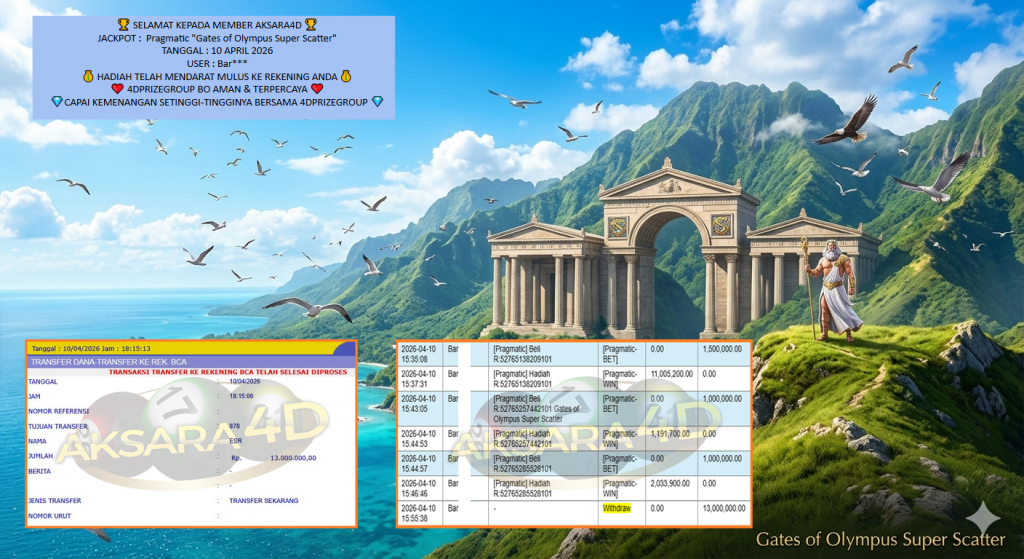
Task: Click the sparkle star icon above game title
Action: (983, 519)
